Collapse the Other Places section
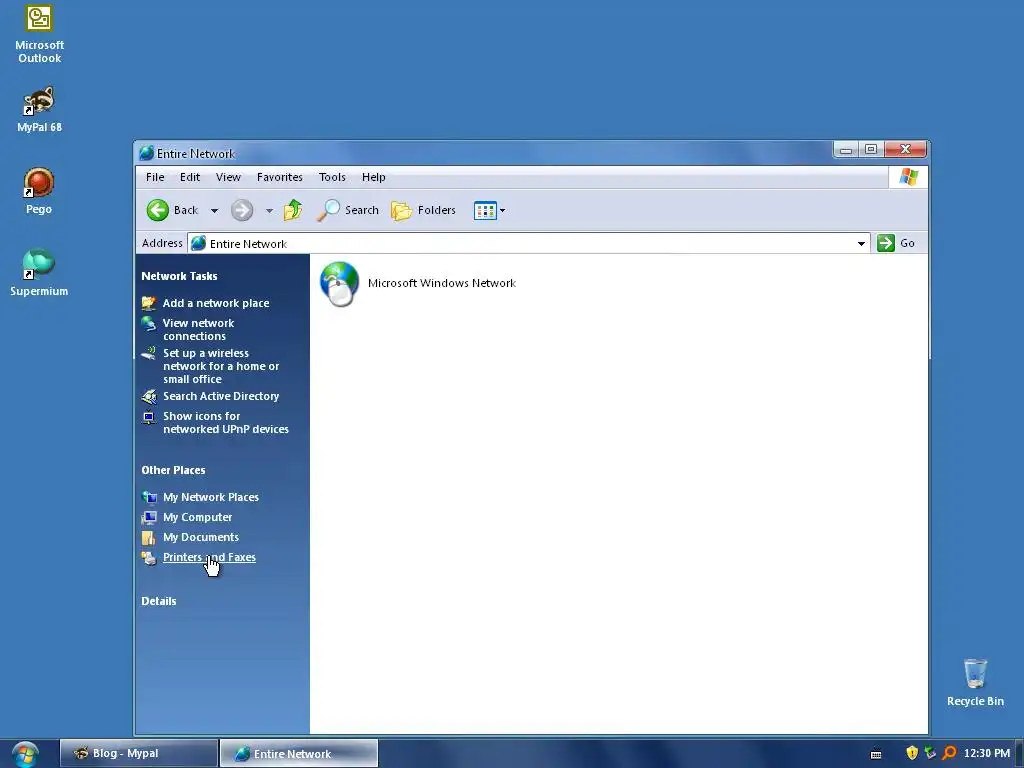1024x768 pixels. 173,470
